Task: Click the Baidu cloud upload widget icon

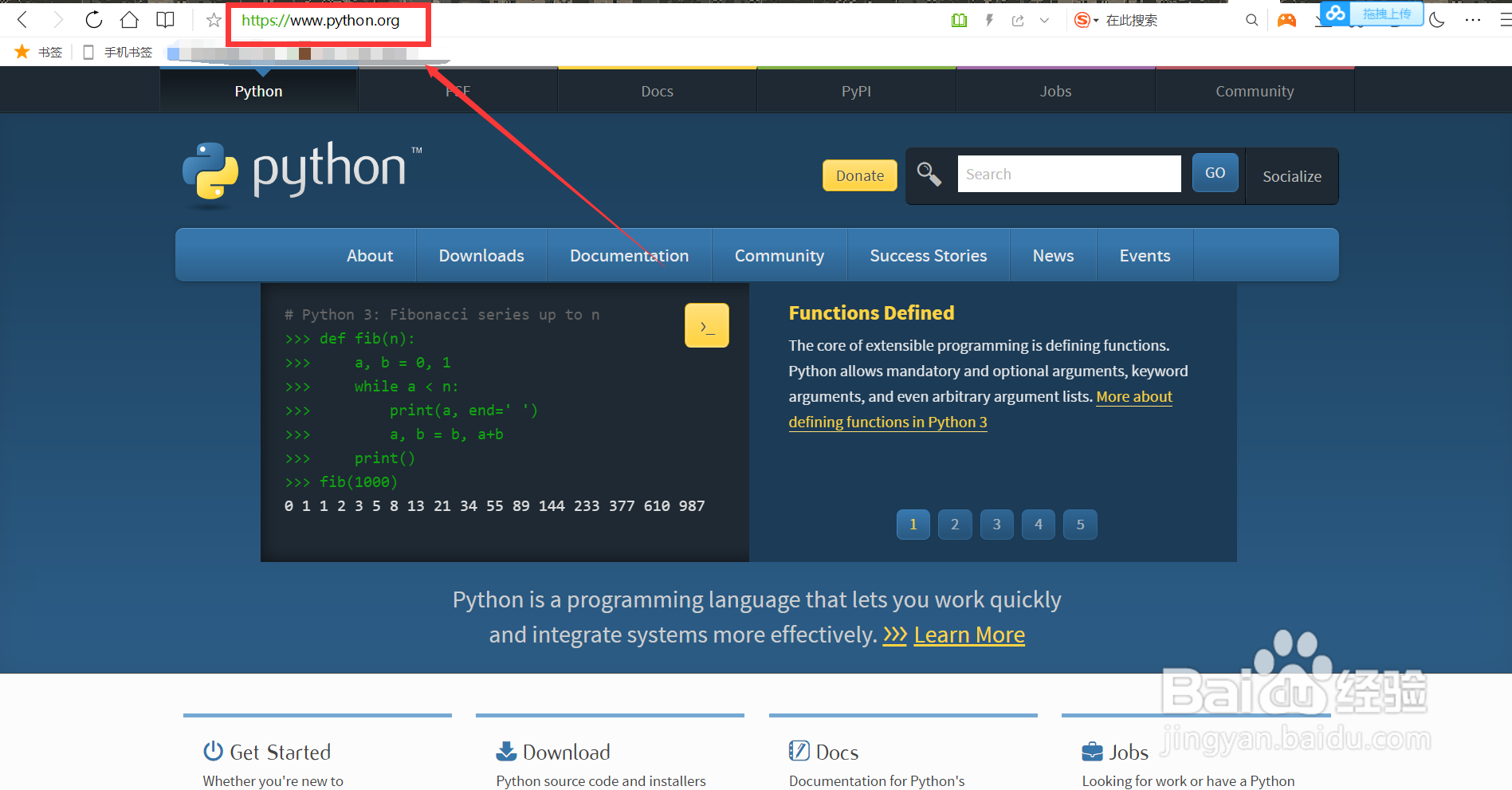Action: pyautogui.click(x=1336, y=13)
